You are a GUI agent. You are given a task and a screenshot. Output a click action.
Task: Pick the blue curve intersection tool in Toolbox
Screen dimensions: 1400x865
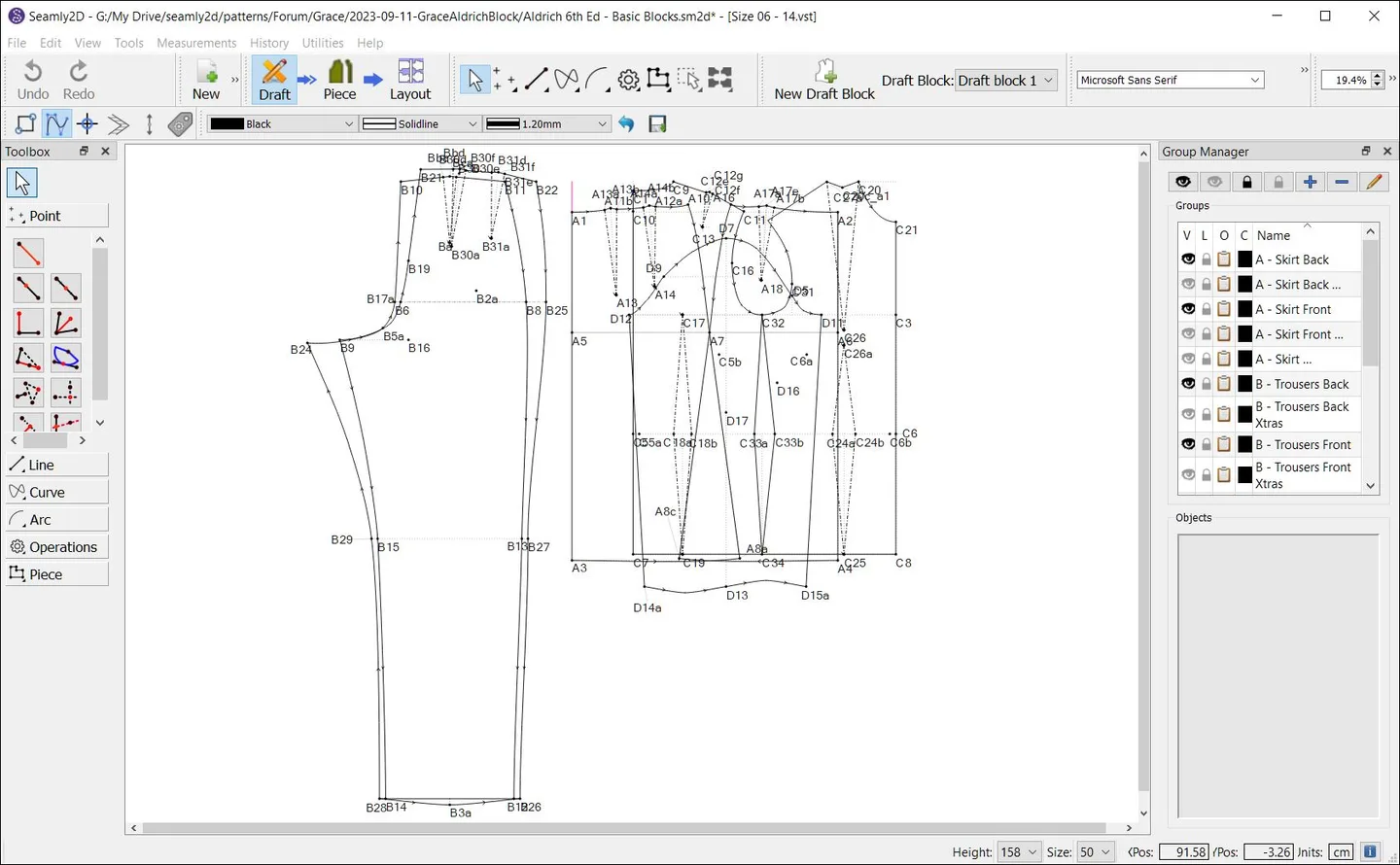(x=65, y=358)
